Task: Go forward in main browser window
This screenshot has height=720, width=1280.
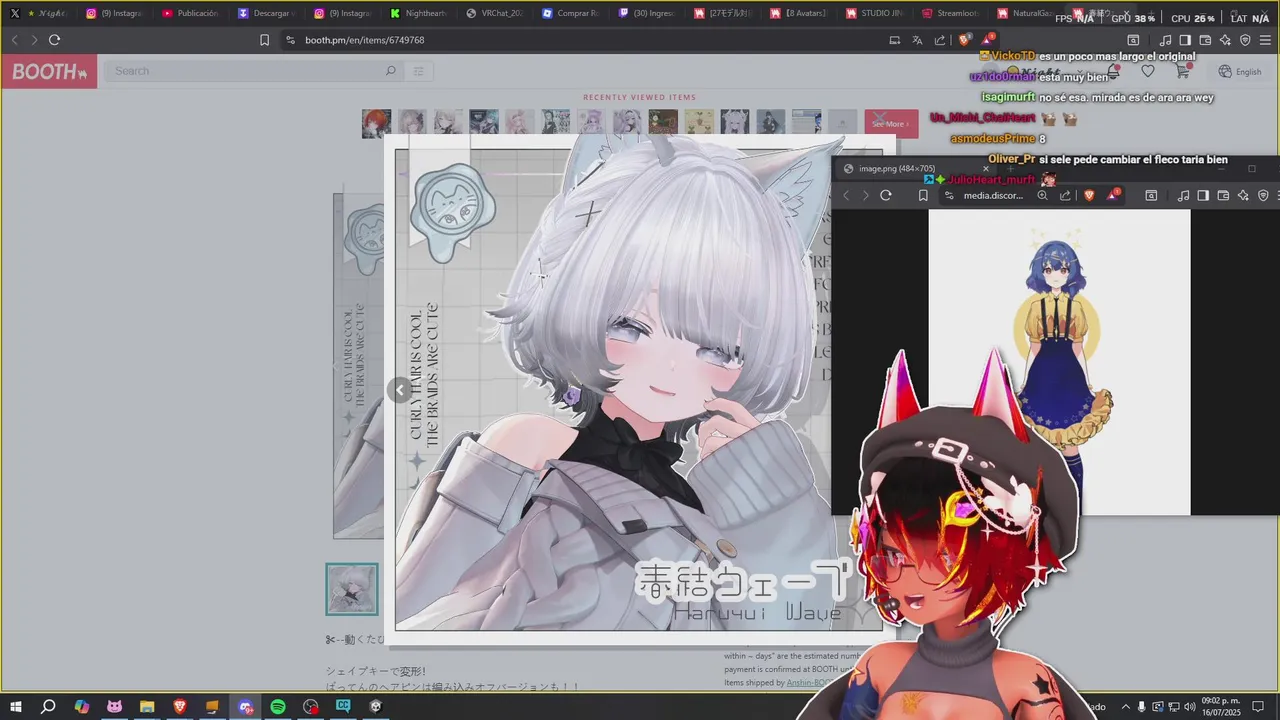Action: 34,40
